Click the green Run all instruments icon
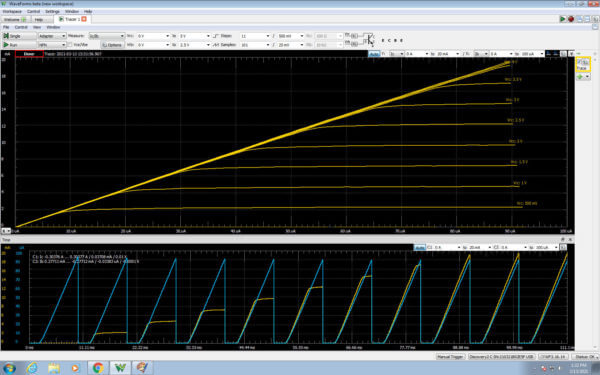600x375 pixels. tap(563, 19)
